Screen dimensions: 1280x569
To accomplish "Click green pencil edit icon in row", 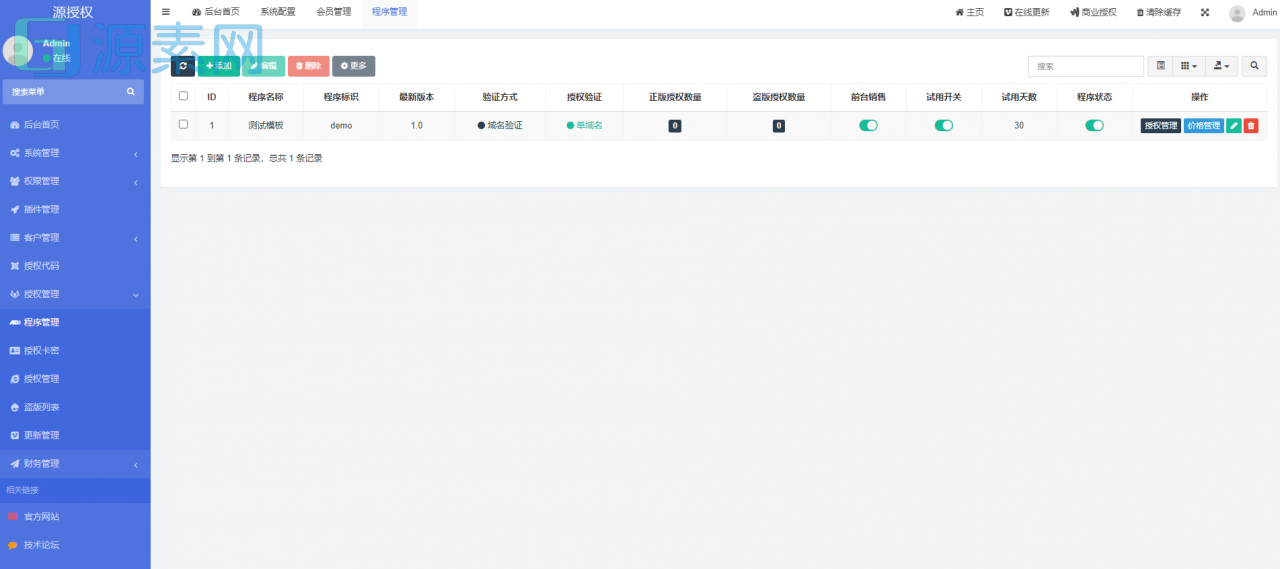I will coord(1234,126).
